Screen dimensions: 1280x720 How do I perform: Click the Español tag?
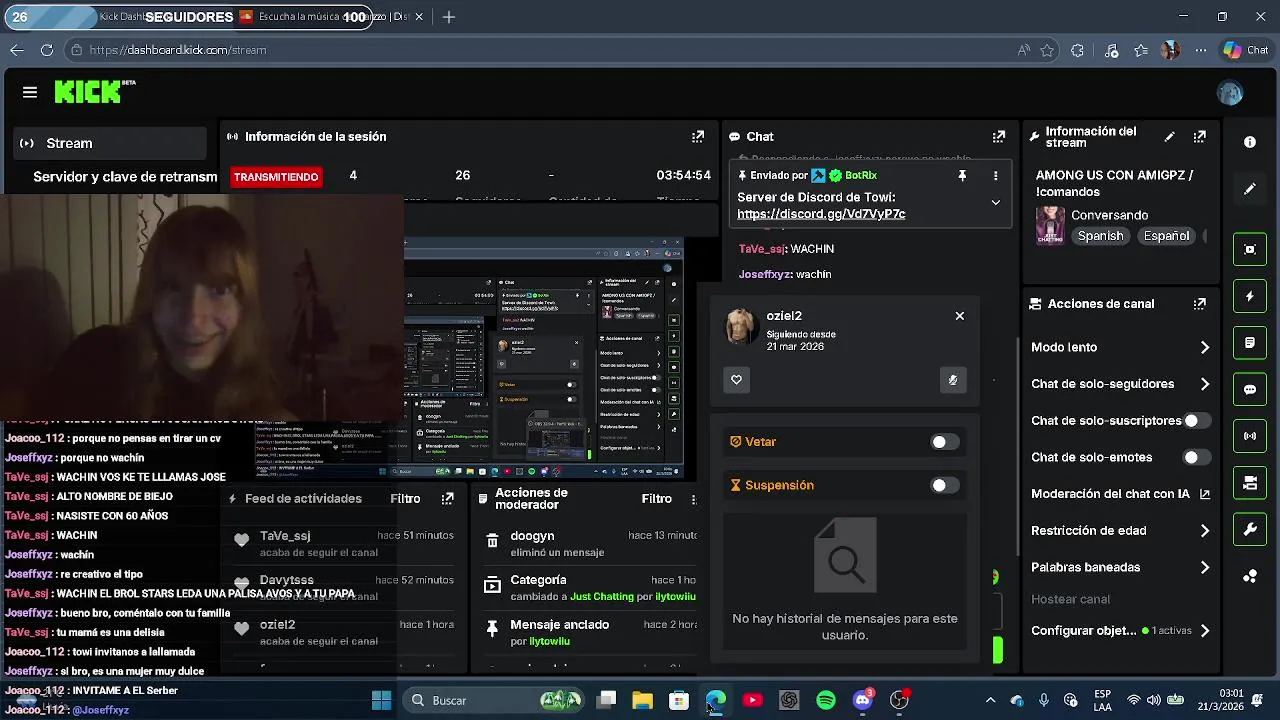[1167, 236]
